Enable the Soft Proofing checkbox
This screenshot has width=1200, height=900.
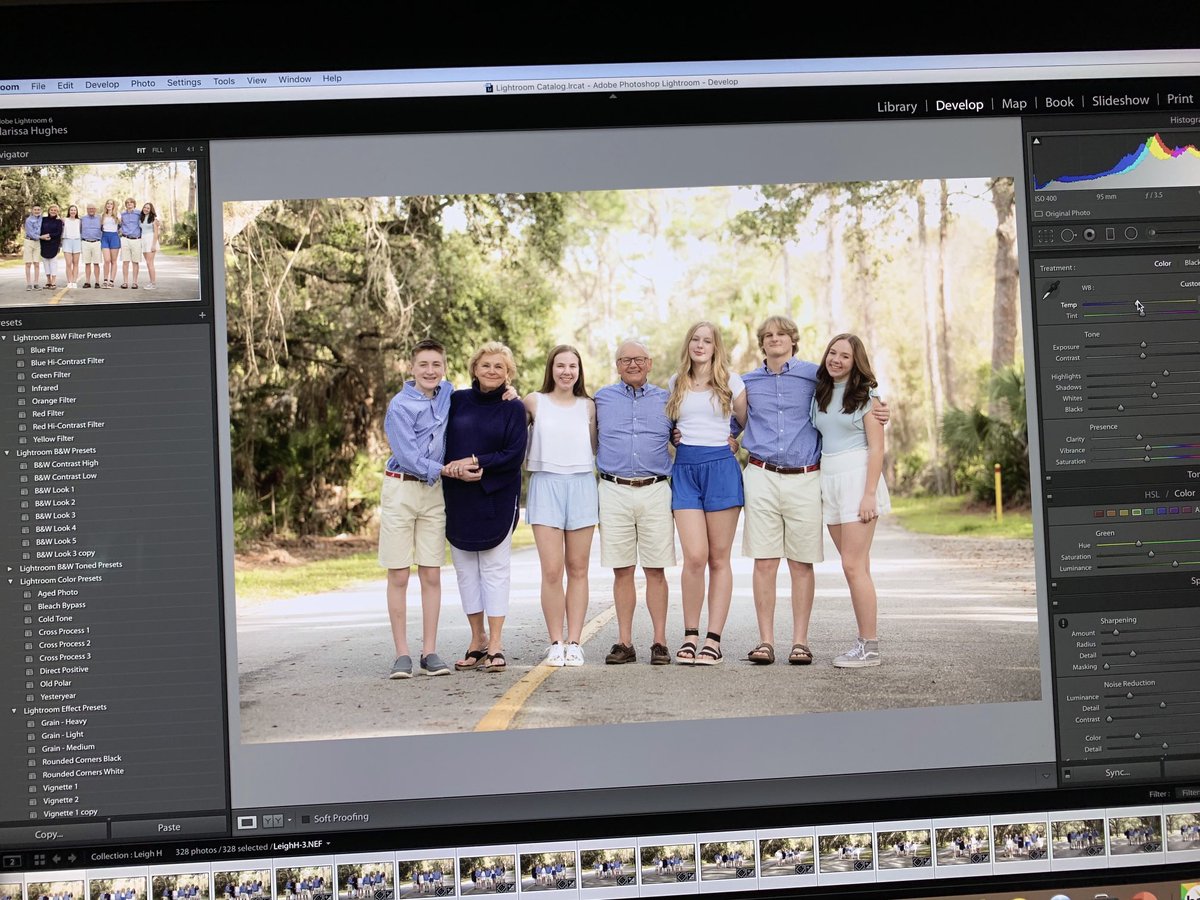point(306,819)
